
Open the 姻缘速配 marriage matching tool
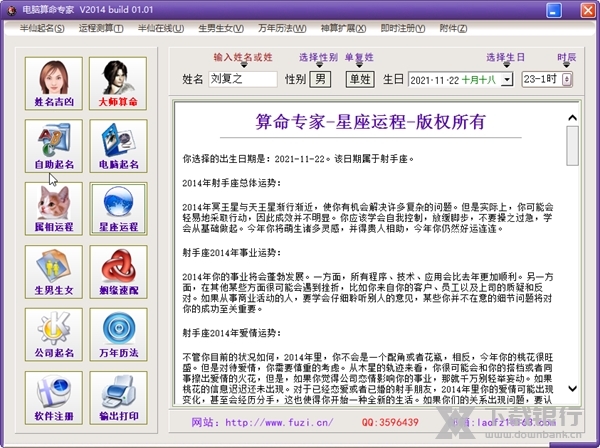tap(118, 272)
